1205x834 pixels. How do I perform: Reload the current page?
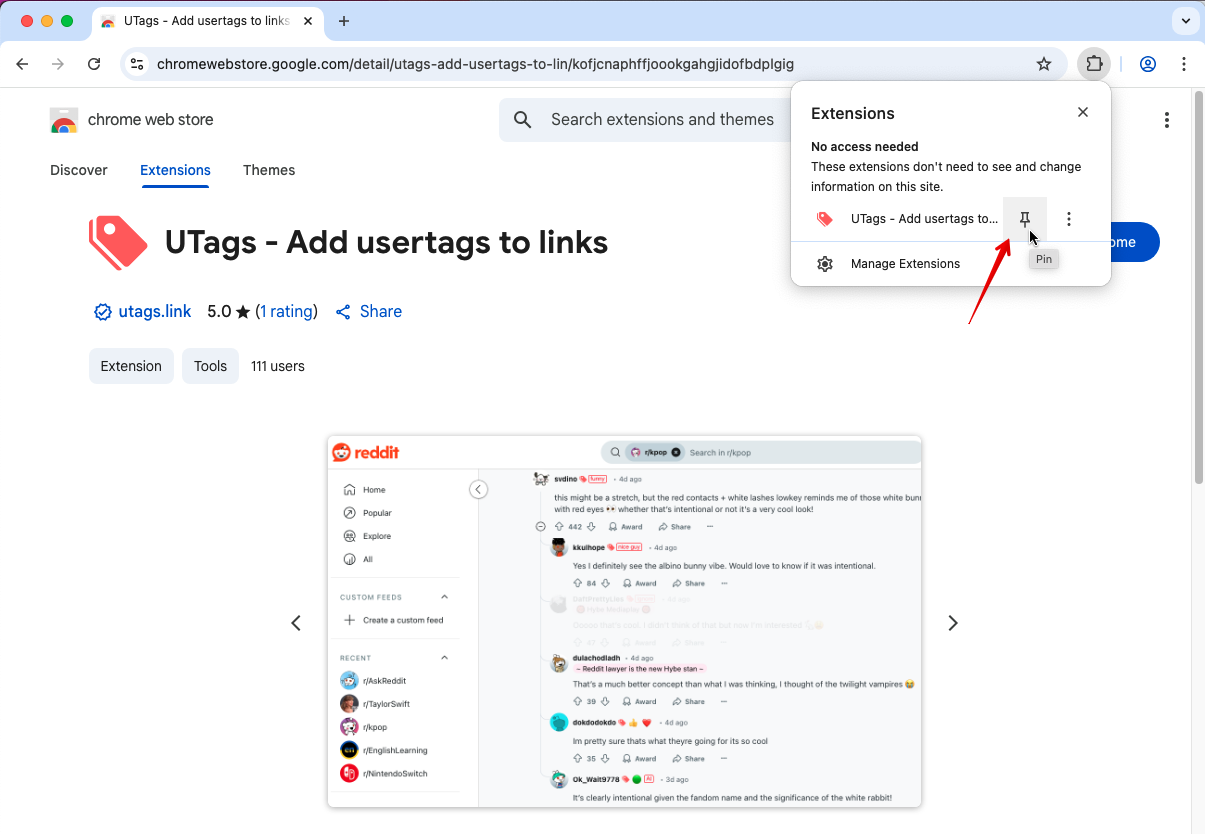(x=94, y=64)
